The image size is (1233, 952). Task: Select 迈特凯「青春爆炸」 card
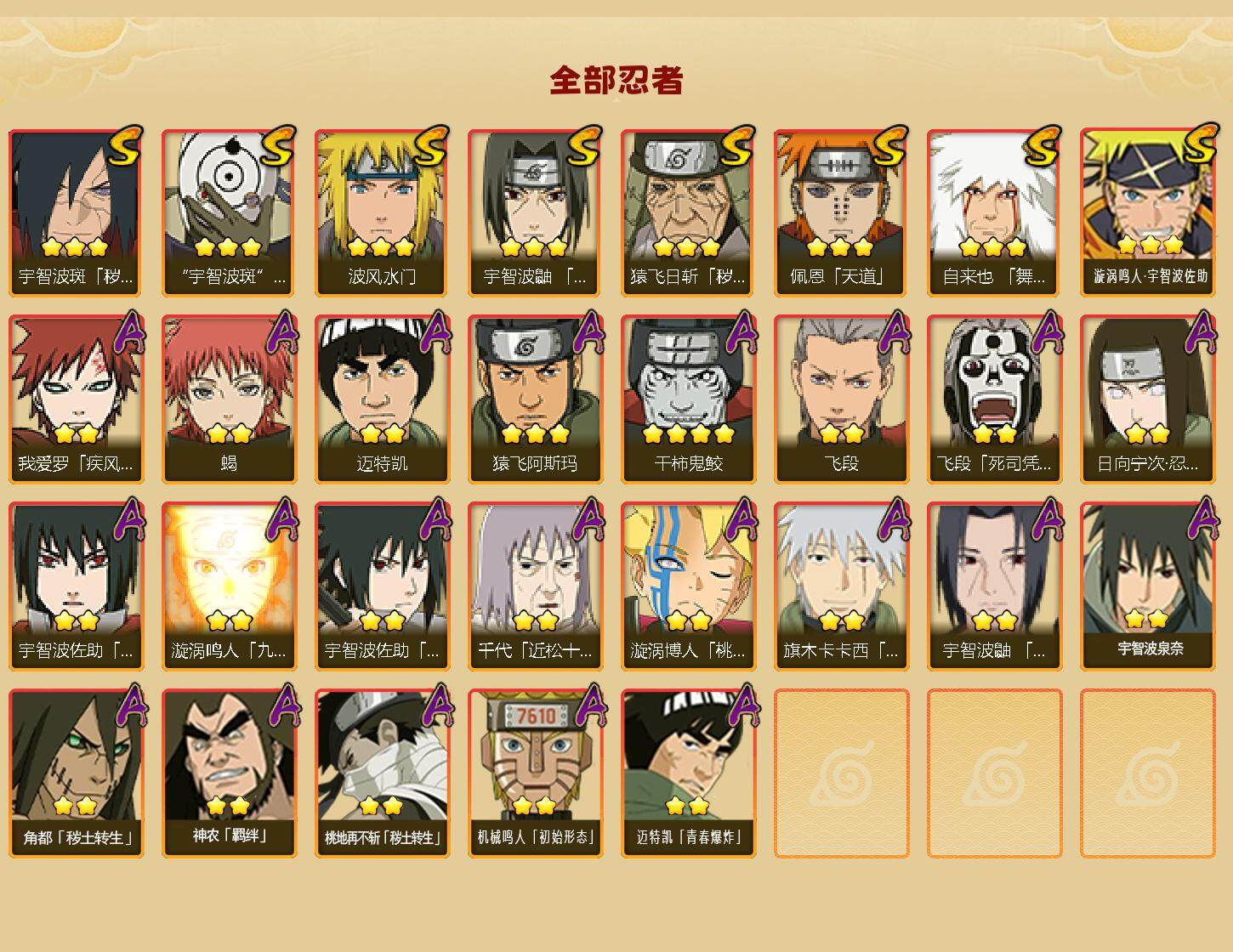click(x=688, y=773)
